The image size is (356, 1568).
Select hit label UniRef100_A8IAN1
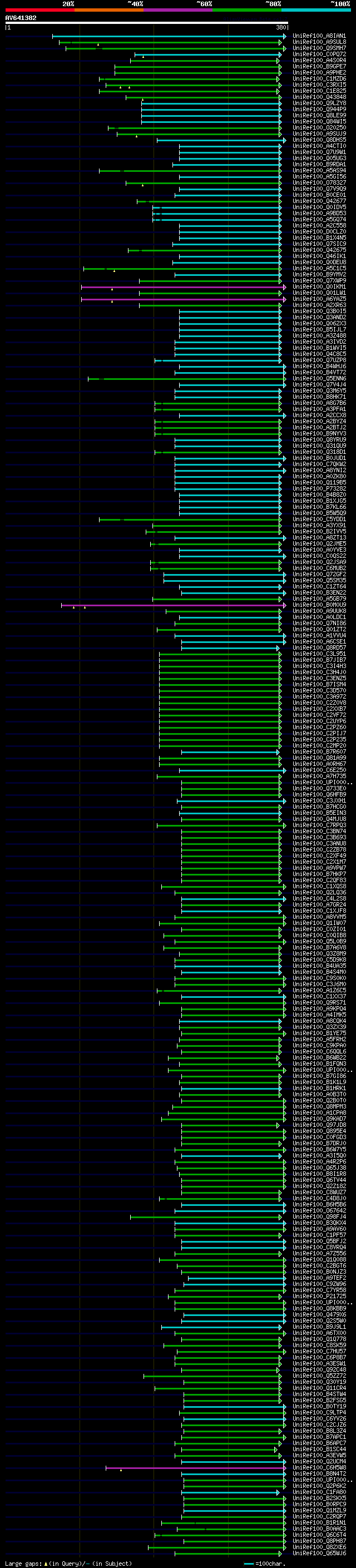(x=319, y=36)
